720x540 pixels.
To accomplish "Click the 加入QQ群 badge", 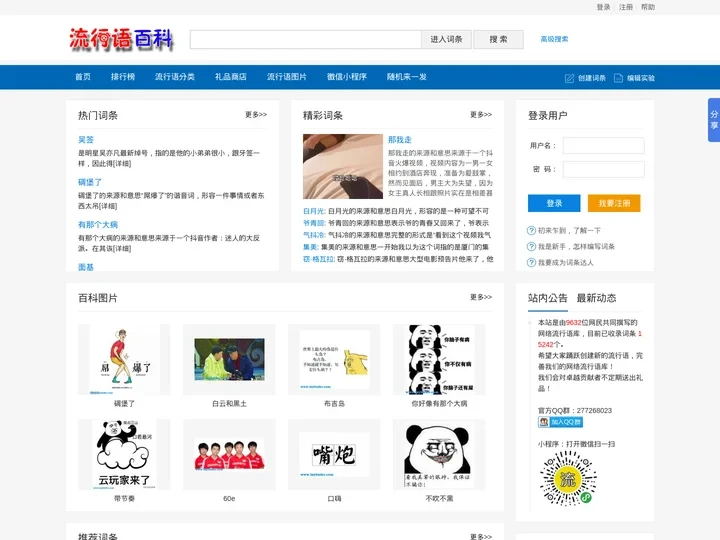I will click(x=560, y=422).
